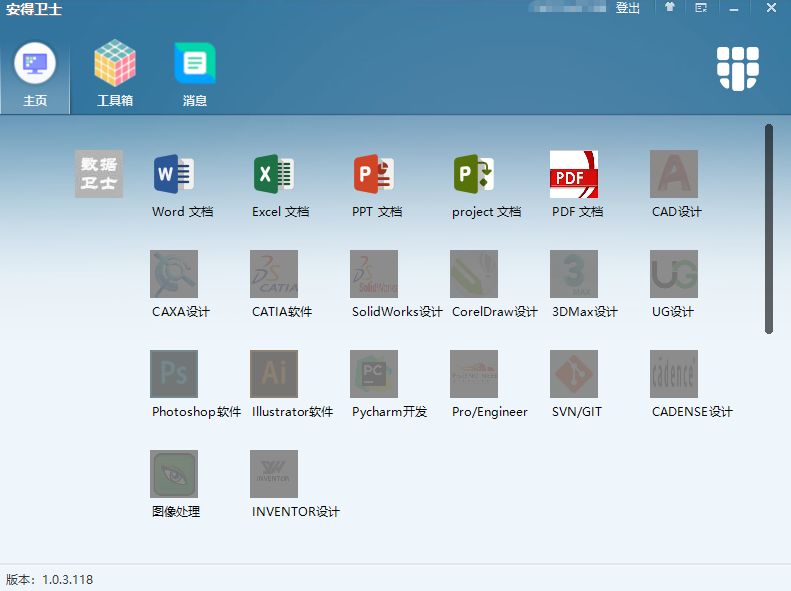
Task: Click the Photoshop软件 icon
Action: 174,374
